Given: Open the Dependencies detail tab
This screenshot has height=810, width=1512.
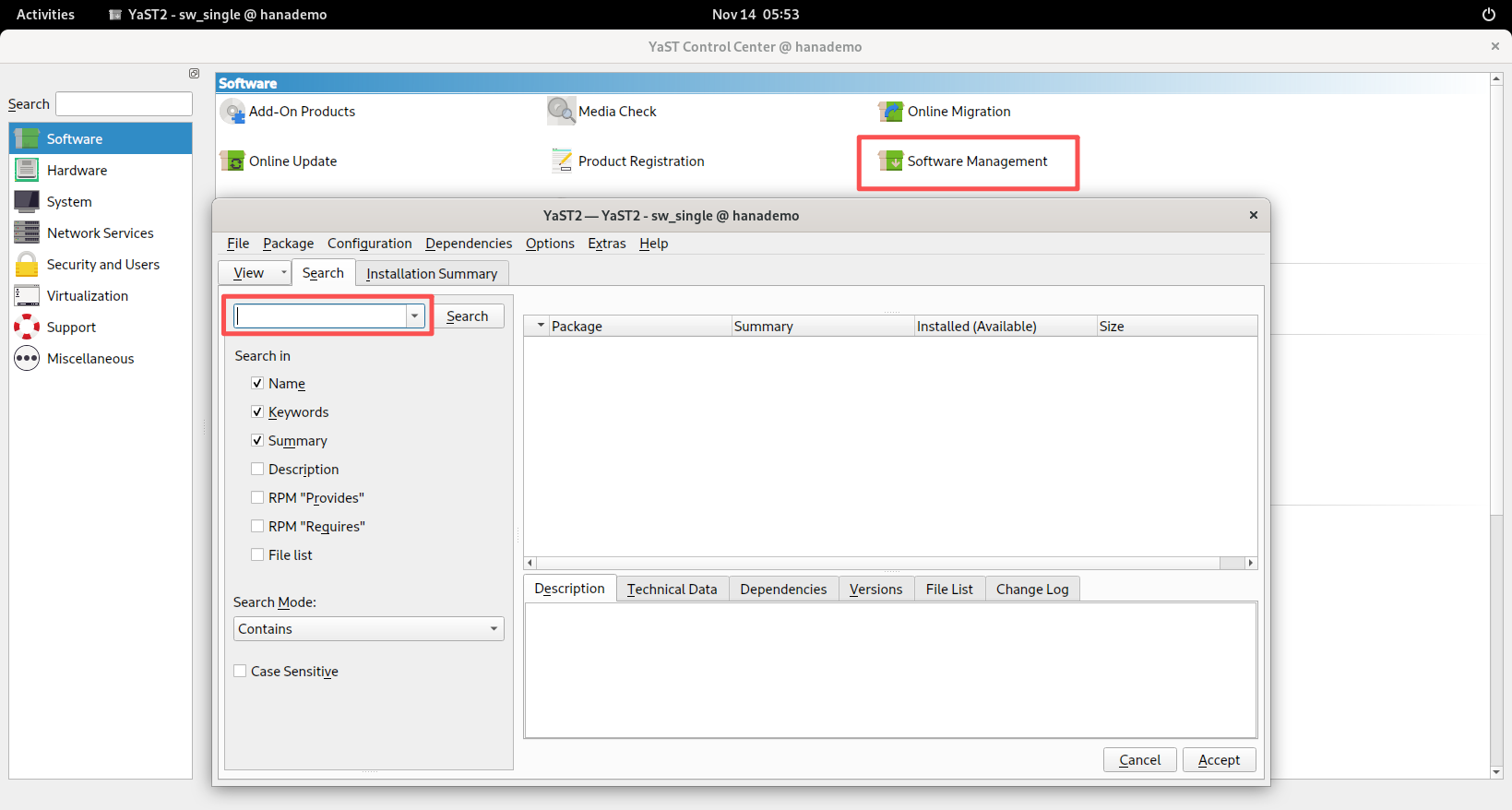Looking at the screenshot, I should click(783, 590).
